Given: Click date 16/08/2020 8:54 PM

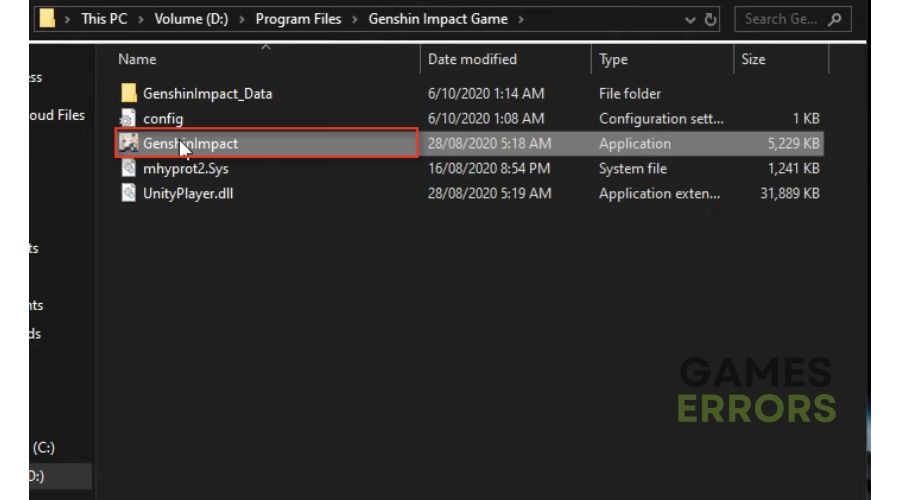Looking at the screenshot, I should pyautogui.click(x=488, y=168).
